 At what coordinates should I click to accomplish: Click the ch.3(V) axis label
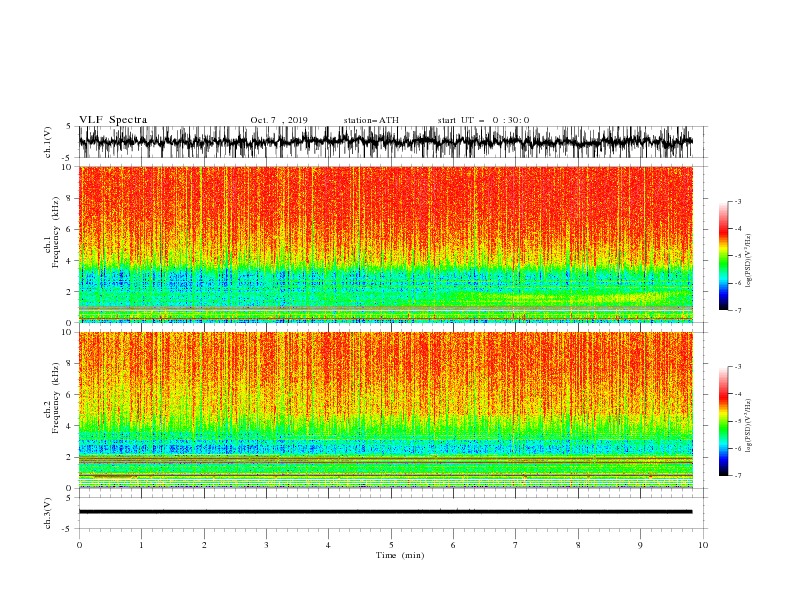point(48,513)
